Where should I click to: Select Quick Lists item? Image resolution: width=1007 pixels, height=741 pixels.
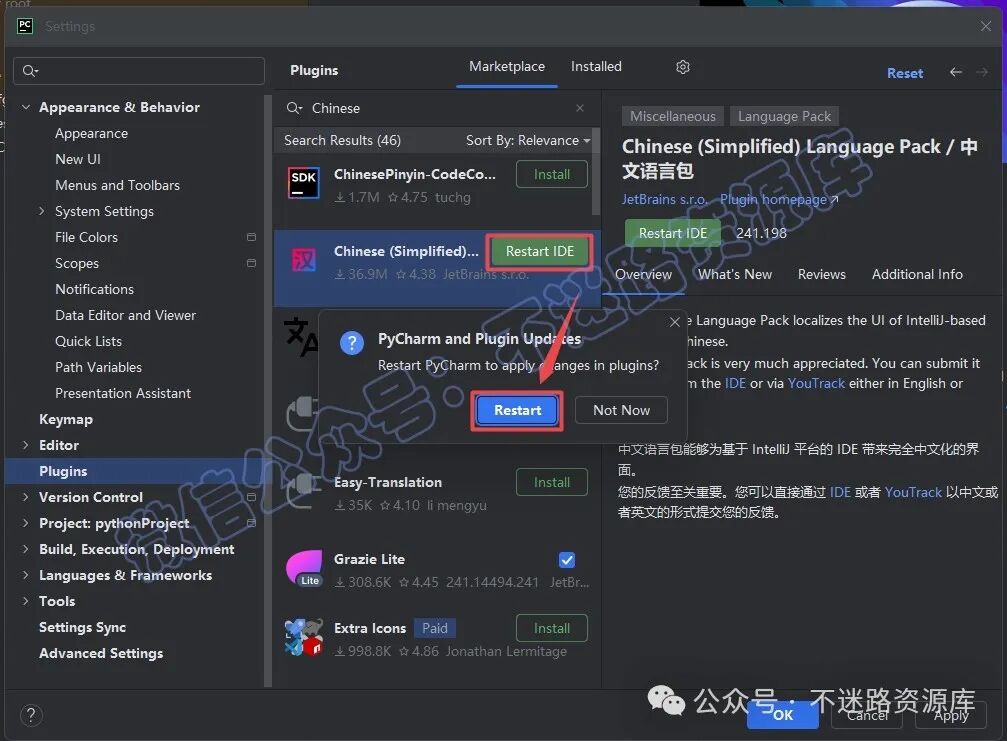coord(89,341)
